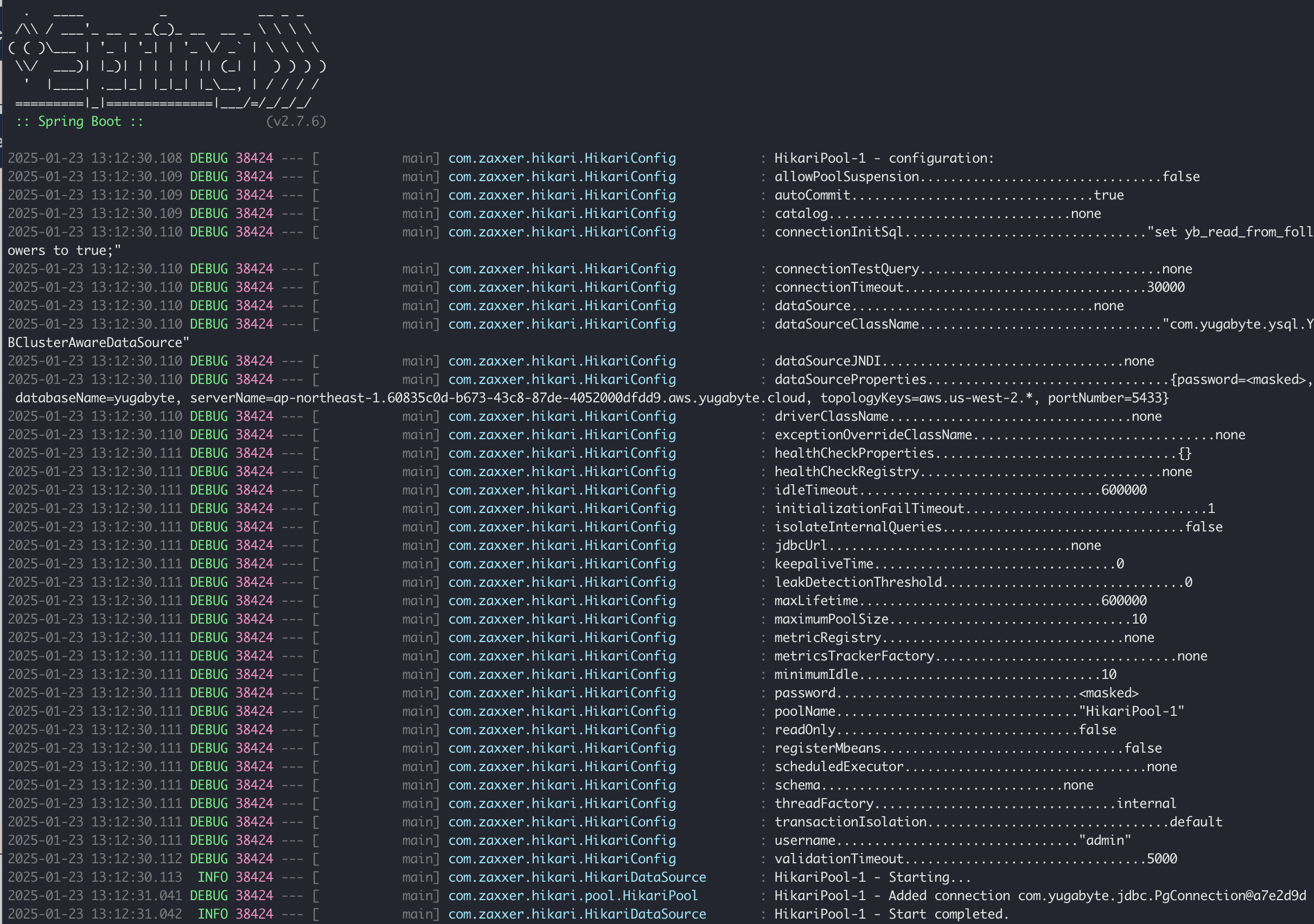
Task: Click the 'metricRegistry' none entry
Action: click(964, 637)
